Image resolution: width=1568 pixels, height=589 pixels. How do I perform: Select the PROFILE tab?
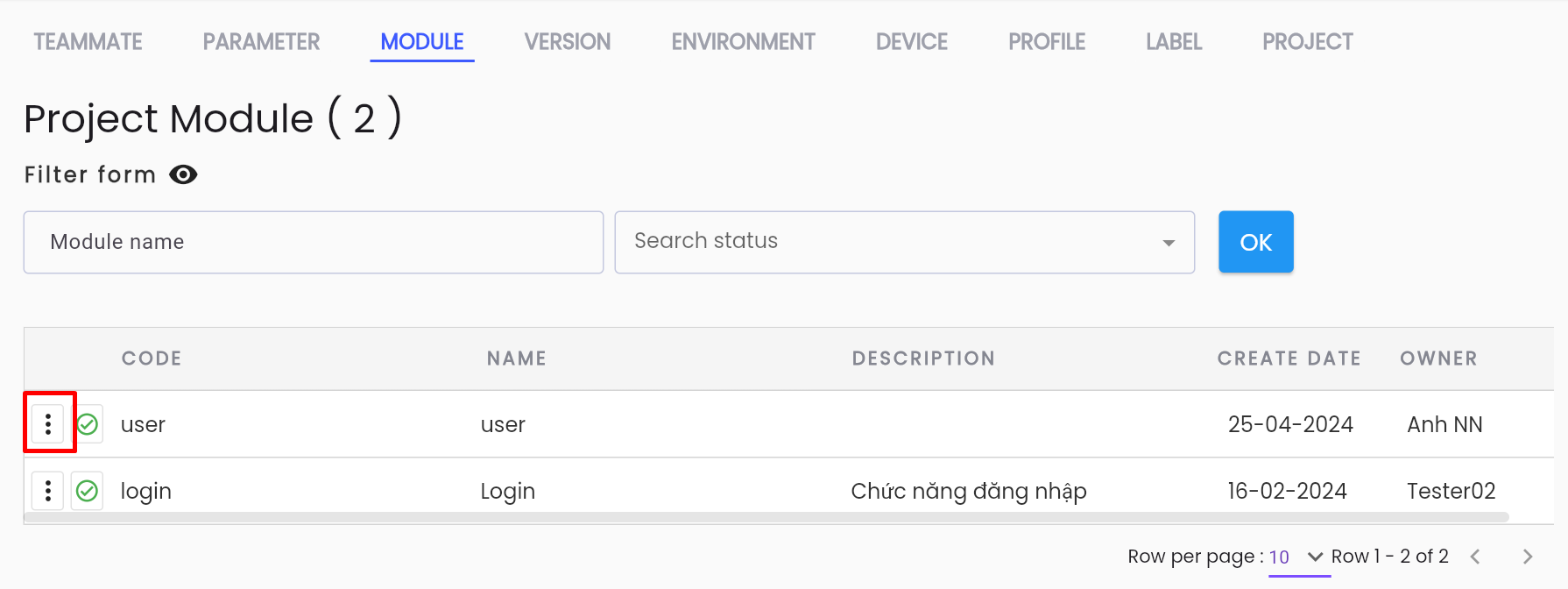tap(1047, 41)
